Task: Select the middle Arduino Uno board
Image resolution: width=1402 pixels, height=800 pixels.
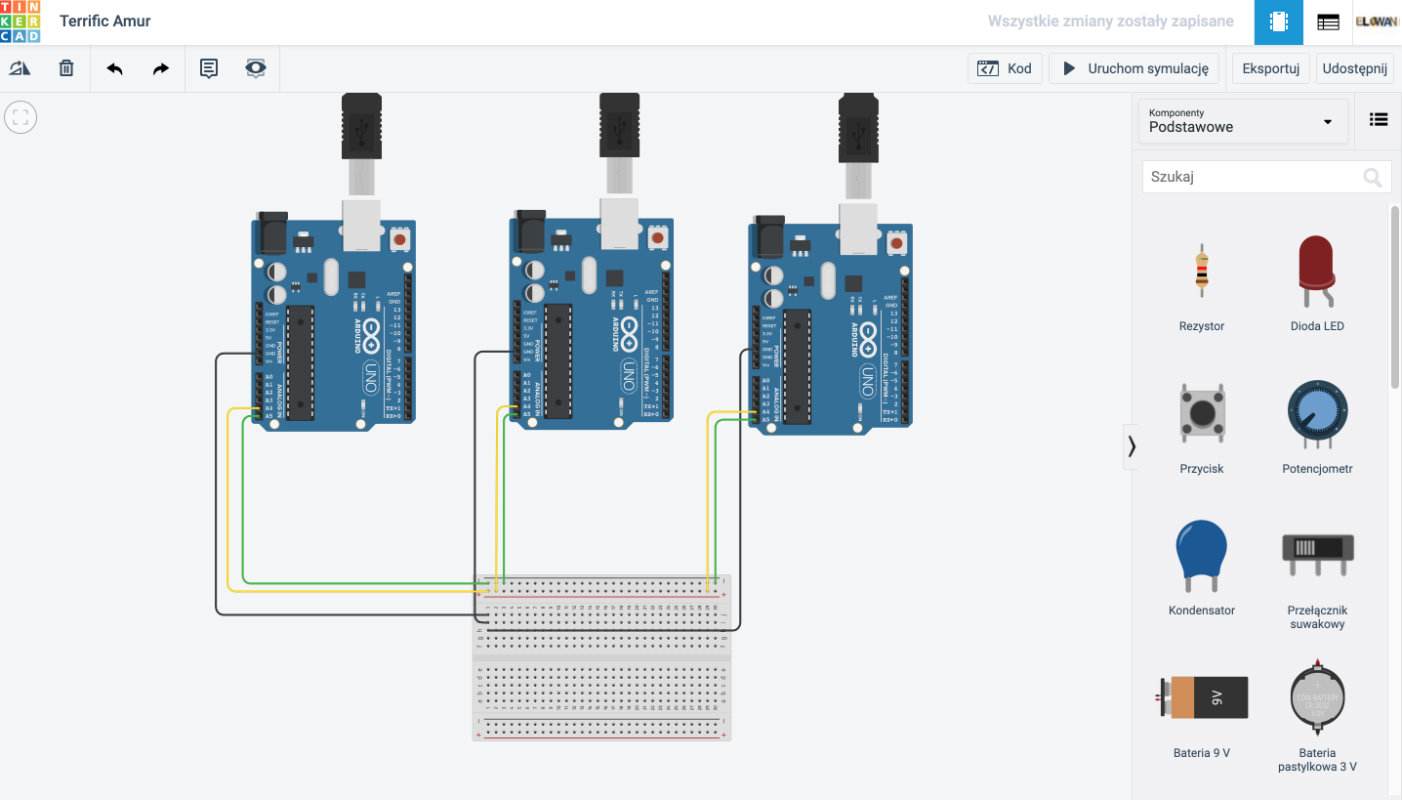Action: pos(591,320)
